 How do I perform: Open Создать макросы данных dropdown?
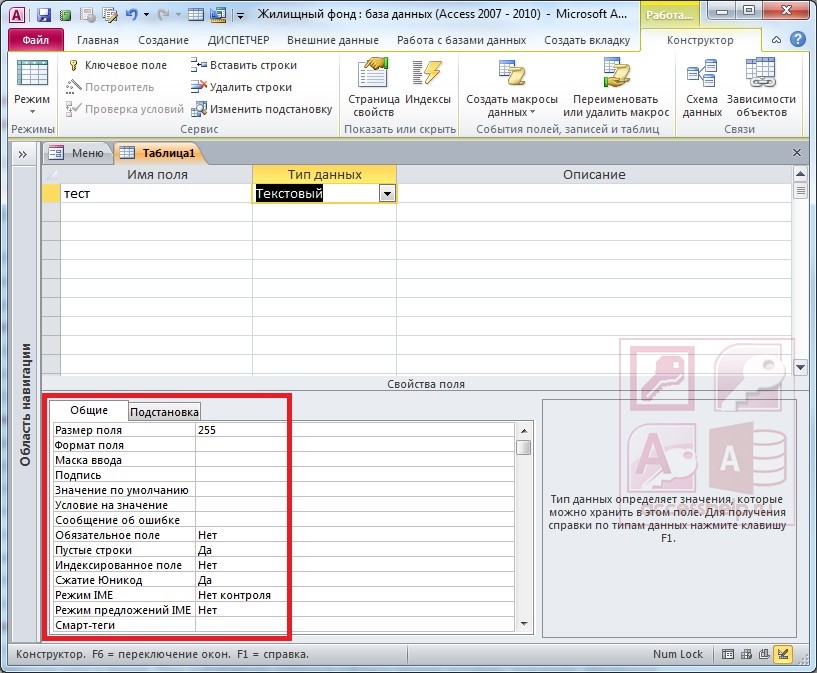pyautogui.click(x=511, y=88)
